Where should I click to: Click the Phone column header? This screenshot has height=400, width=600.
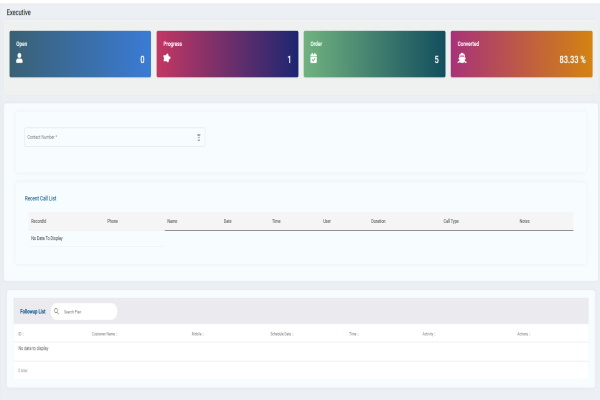tap(113, 220)
